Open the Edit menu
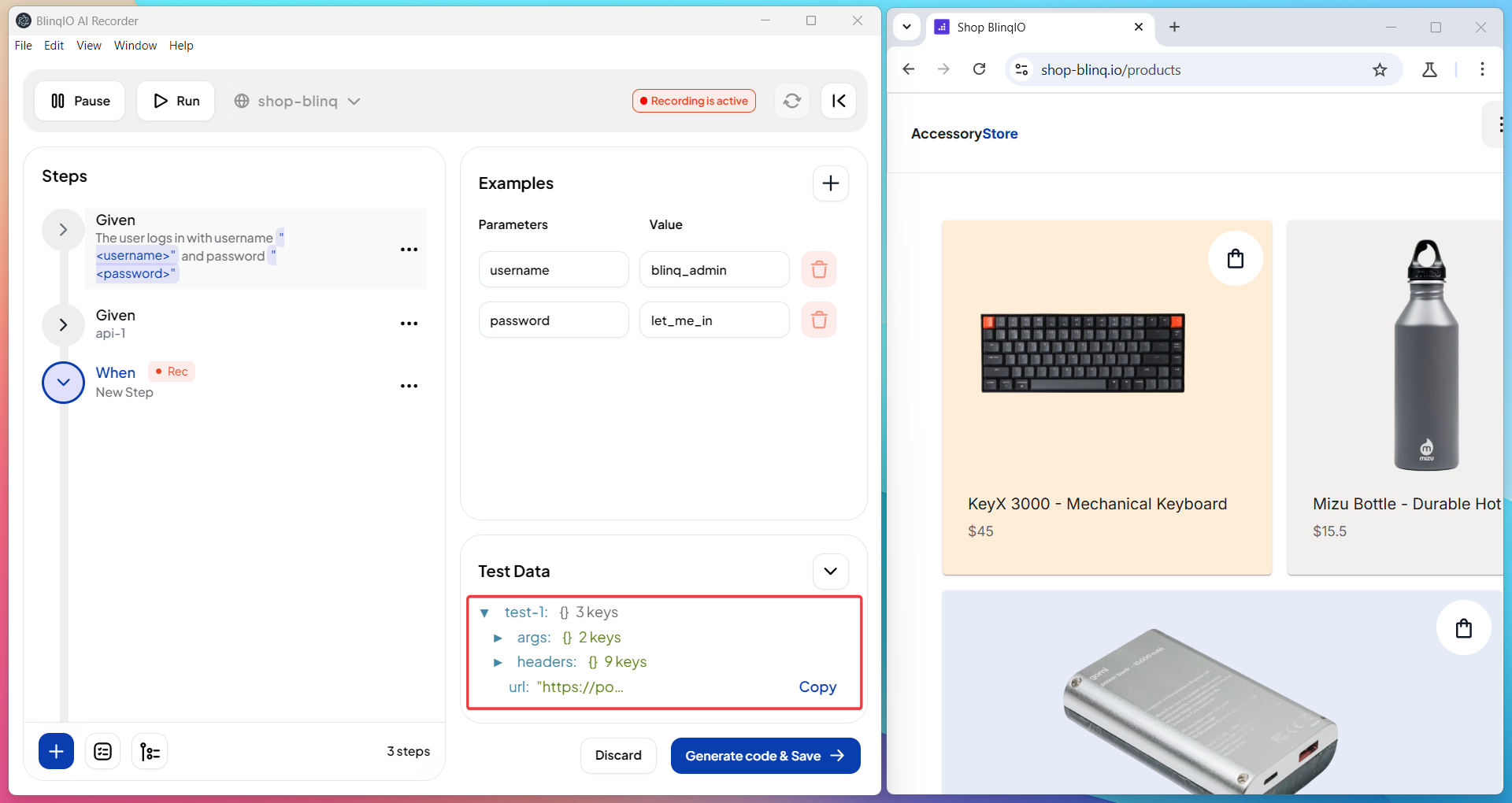Screen dimensions: 1512x803 54,46
